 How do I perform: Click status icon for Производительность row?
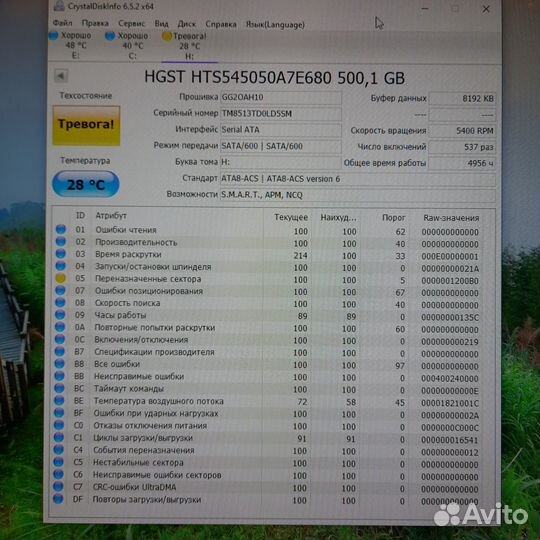coord(61,241)
